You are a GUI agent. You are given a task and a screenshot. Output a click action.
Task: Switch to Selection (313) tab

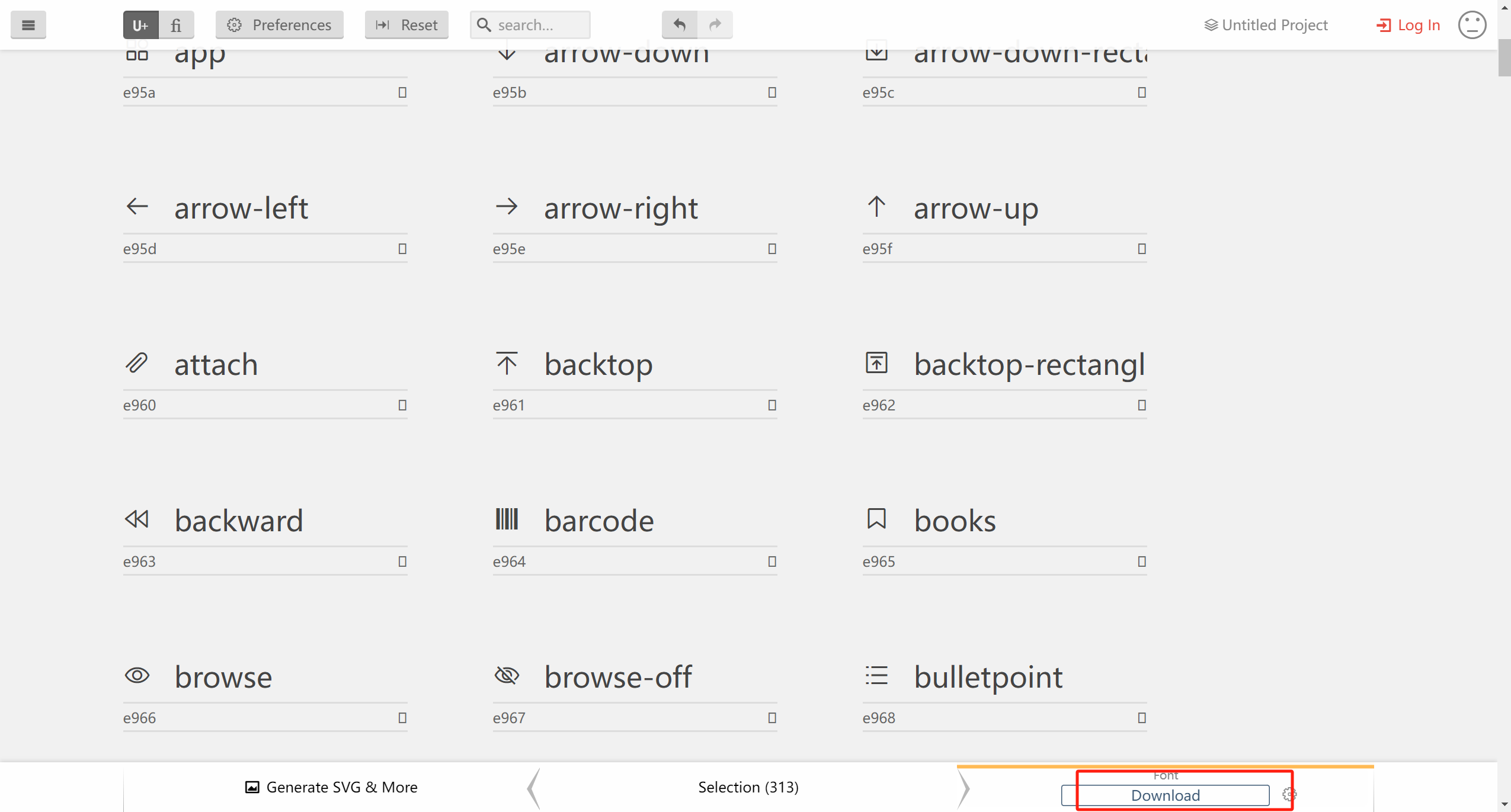(x=748, y=787)
